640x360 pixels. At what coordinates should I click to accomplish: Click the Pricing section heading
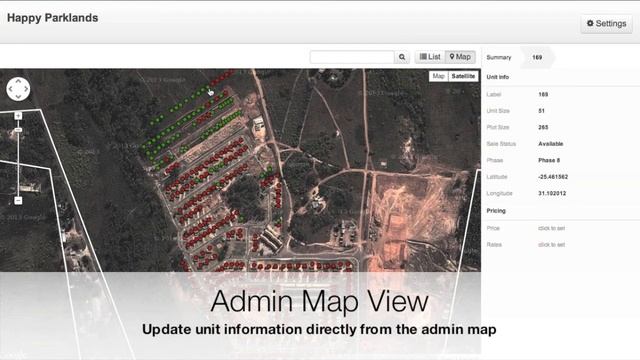tap(496, 211)
